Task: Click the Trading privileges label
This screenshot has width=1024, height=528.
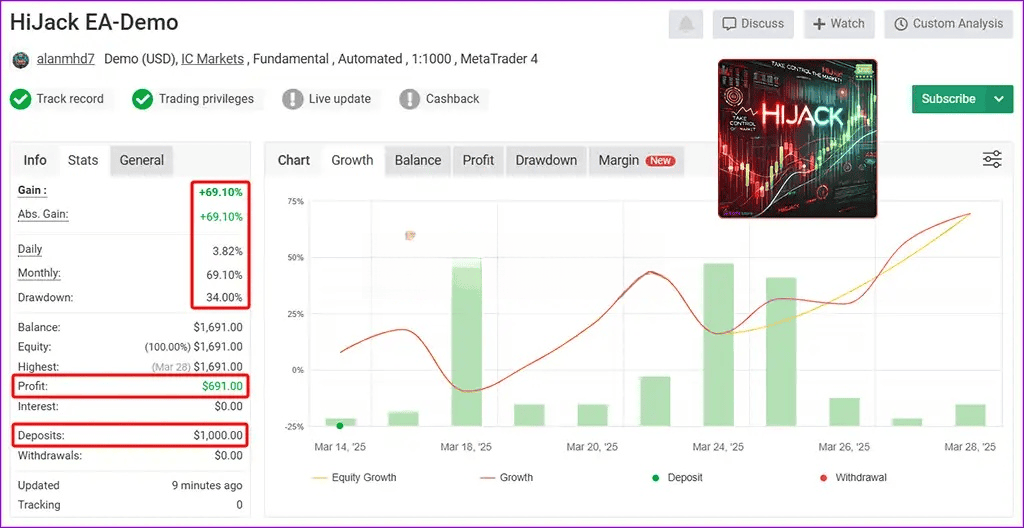Action: coord(206,99)
